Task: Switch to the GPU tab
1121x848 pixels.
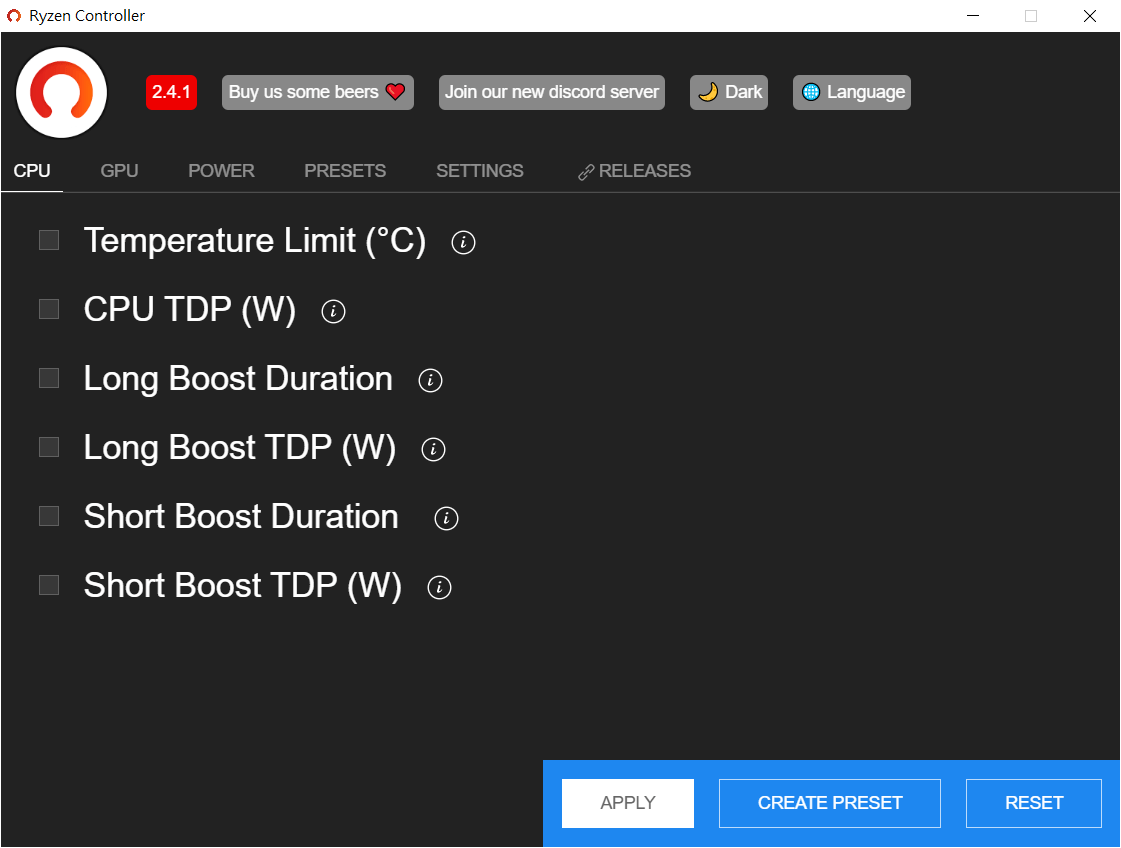Action: tap(119, 171)
